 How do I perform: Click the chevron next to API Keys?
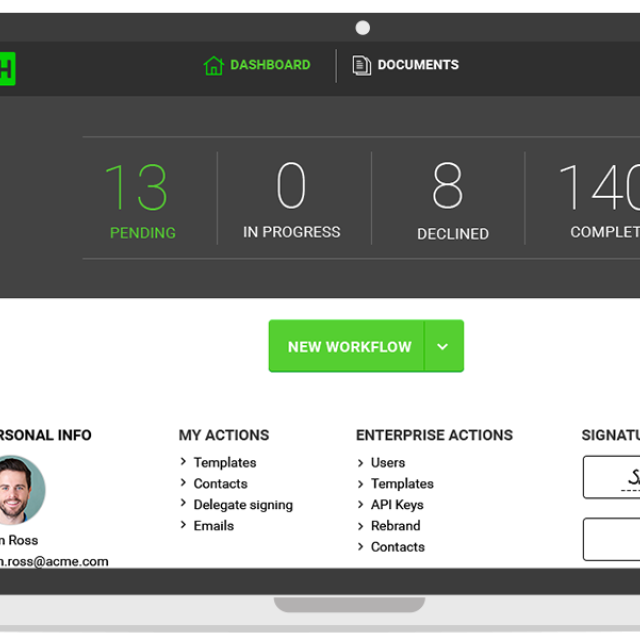click(x=361, y=505)
